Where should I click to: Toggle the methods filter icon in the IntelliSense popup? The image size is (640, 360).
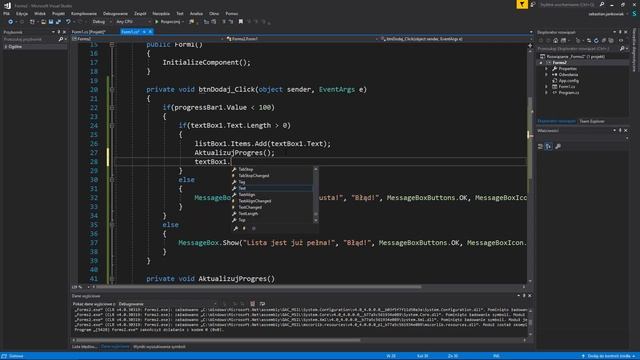click(253, 229)
